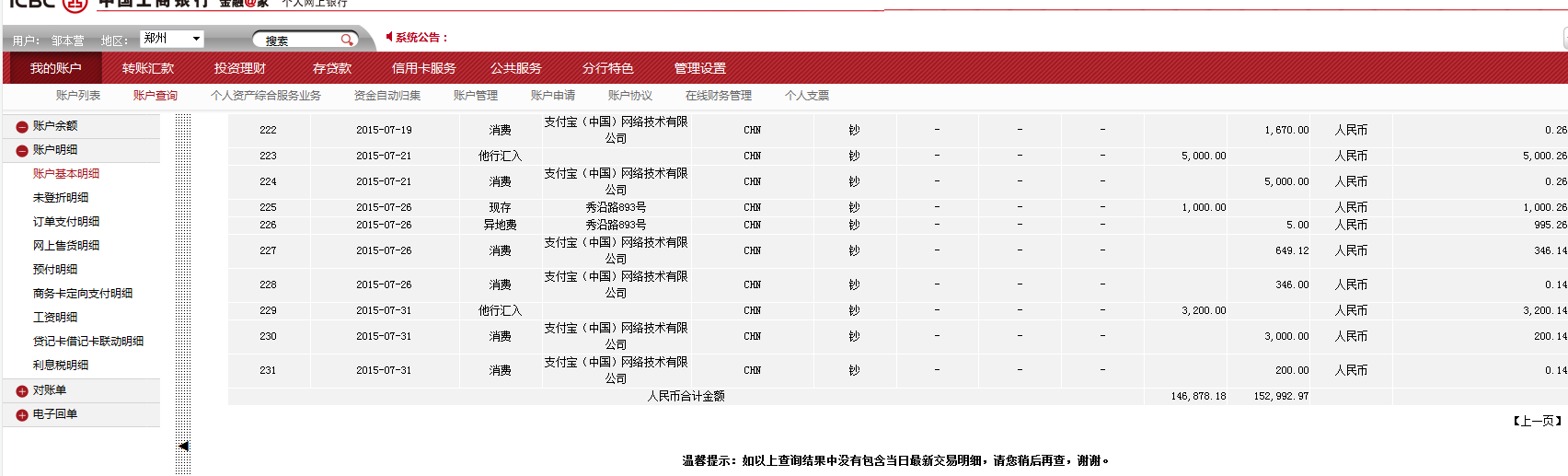Open the 个人支票 submenu
Screen dimensions: 1568x476
(x=807, y=96)
